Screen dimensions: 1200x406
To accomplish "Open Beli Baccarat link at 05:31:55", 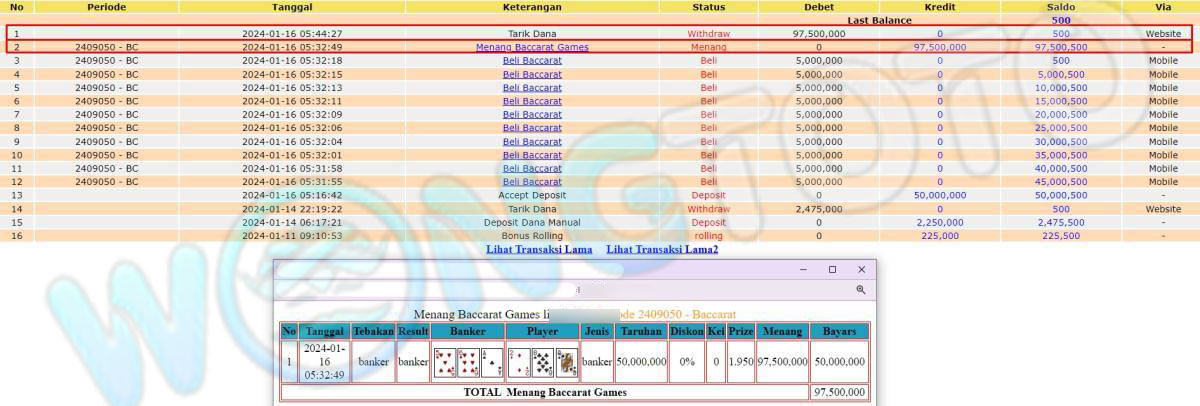I will 532,182.
